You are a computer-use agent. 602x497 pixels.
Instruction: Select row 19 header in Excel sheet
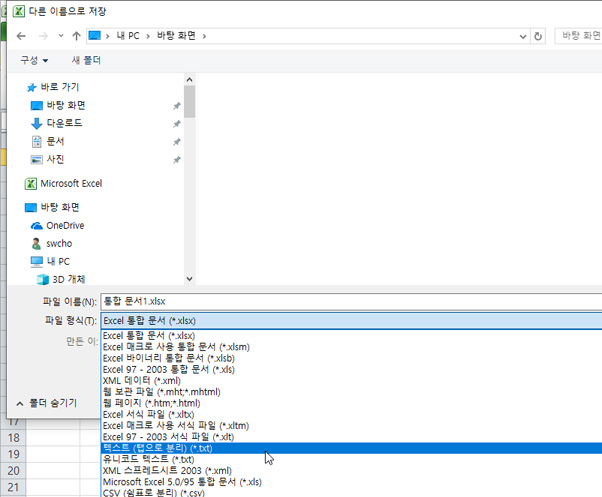pyautogui.click(x=13, y=454)
